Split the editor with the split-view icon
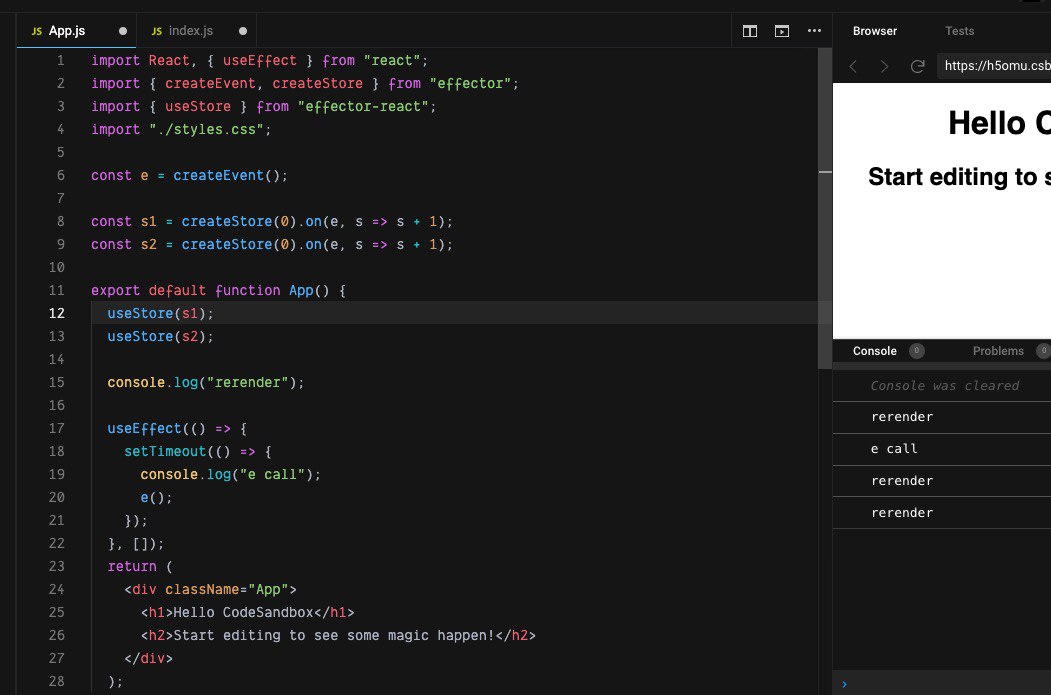 point(749,31)
